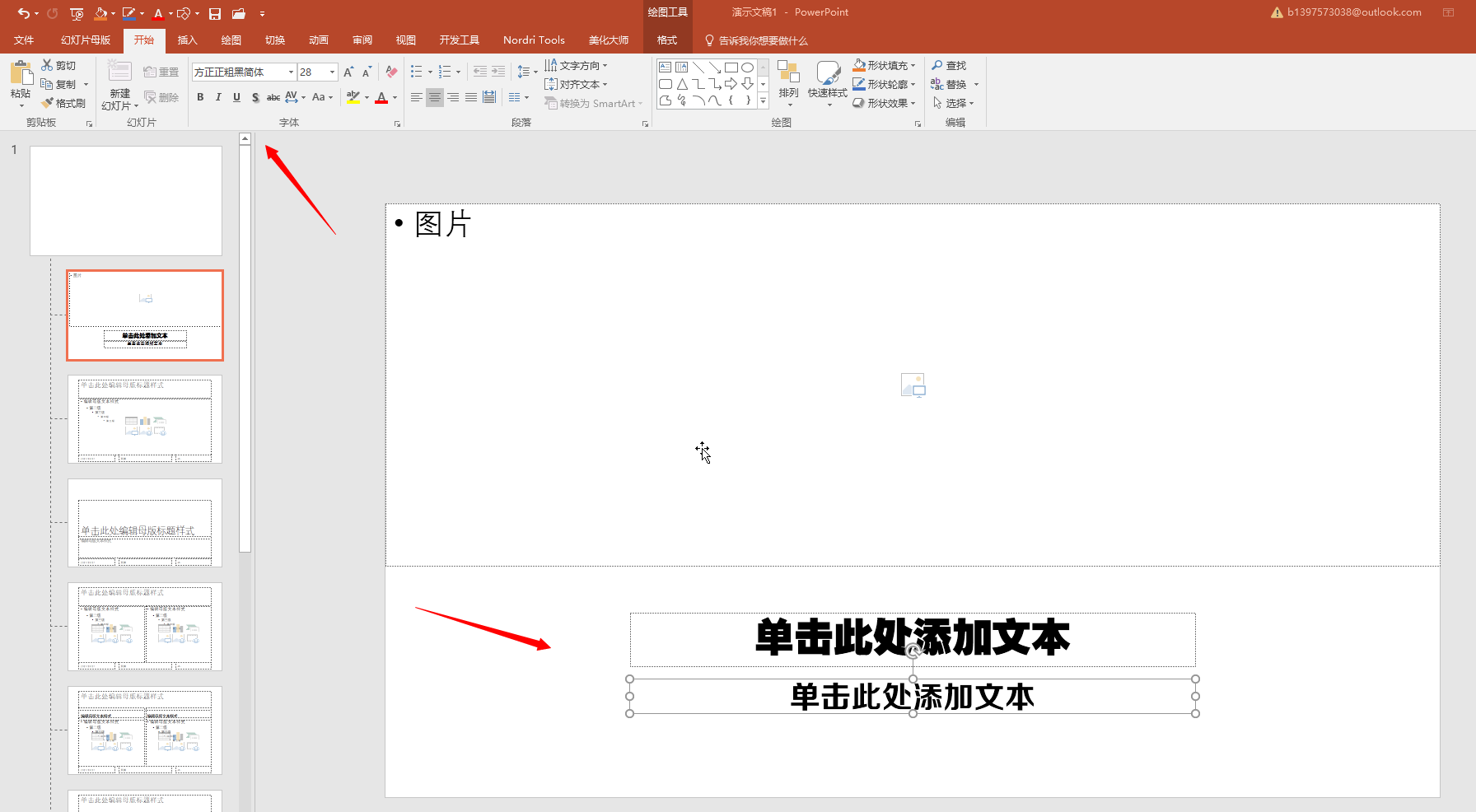The image size is (1476, 812).
Task: Toggle text Shadow formatting
Action: click(x=255, y=97)
